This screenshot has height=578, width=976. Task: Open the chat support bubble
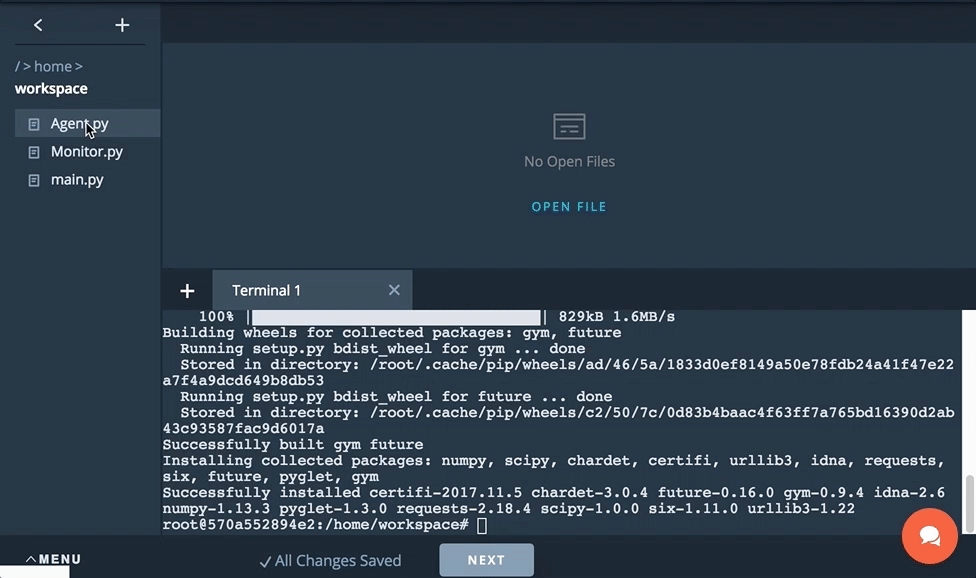click(x=929, y=537)
